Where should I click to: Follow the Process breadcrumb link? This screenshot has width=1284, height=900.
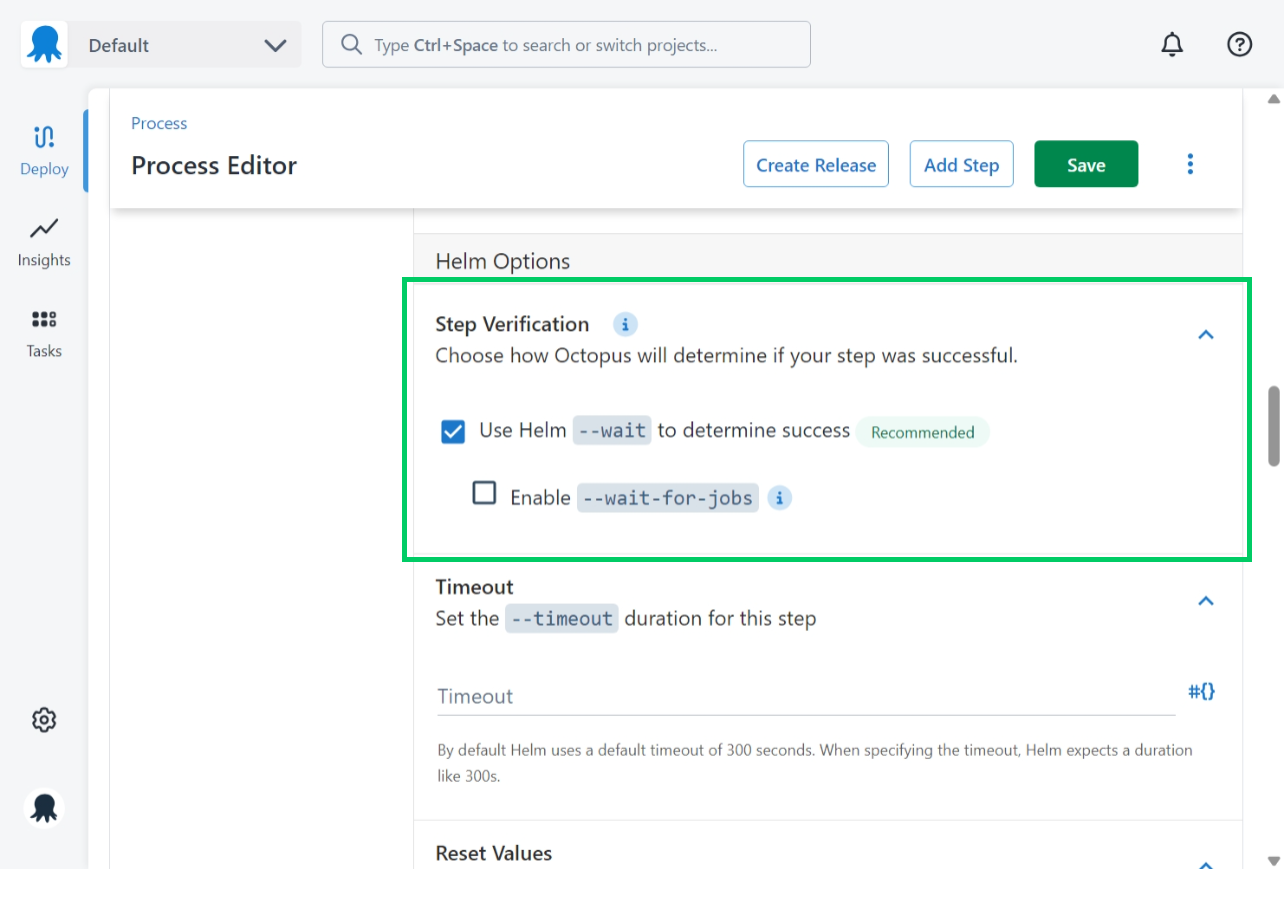(159, 123)
